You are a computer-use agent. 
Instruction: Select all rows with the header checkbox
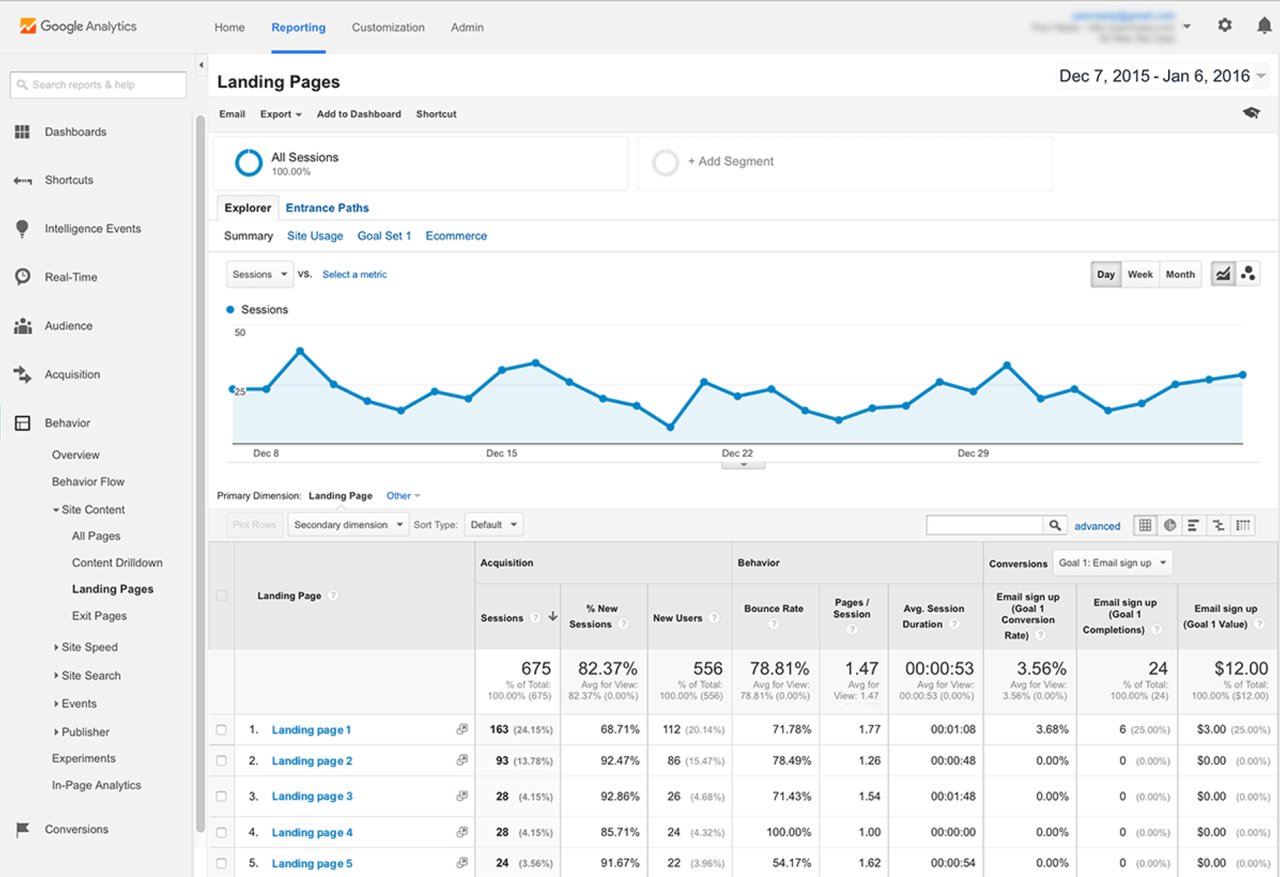click(221, 595)
